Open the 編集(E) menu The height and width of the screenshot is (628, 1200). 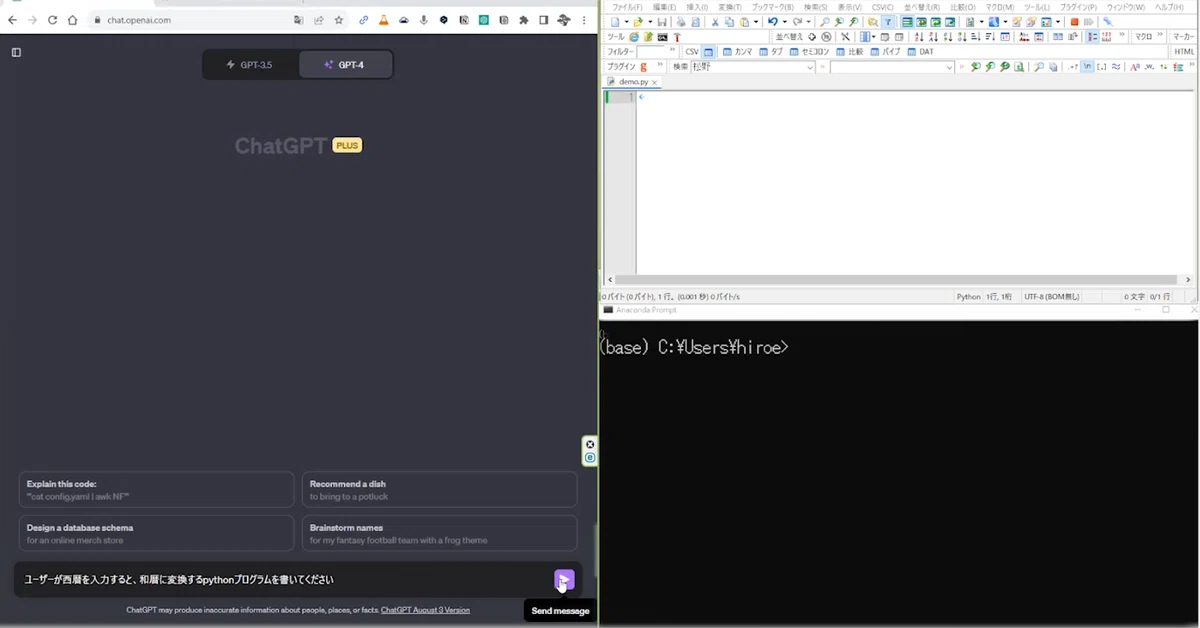665,7
